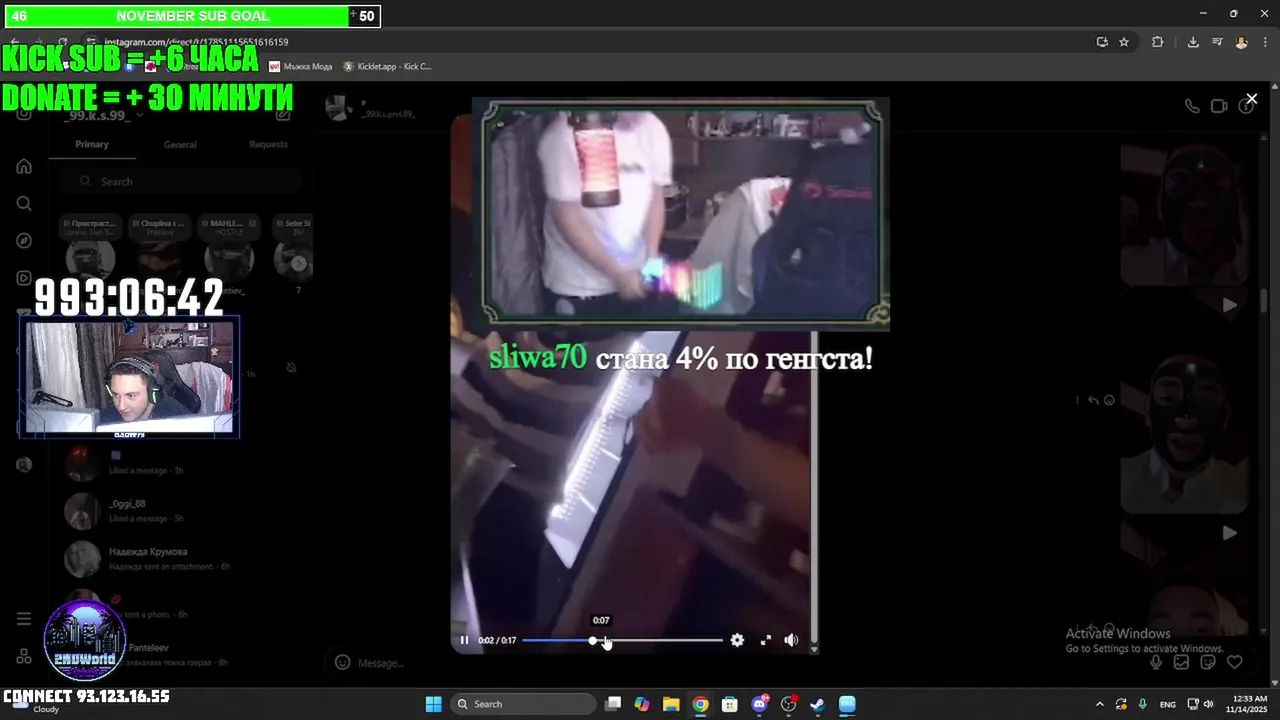Attach a photo with image icon

point(1181,662)
